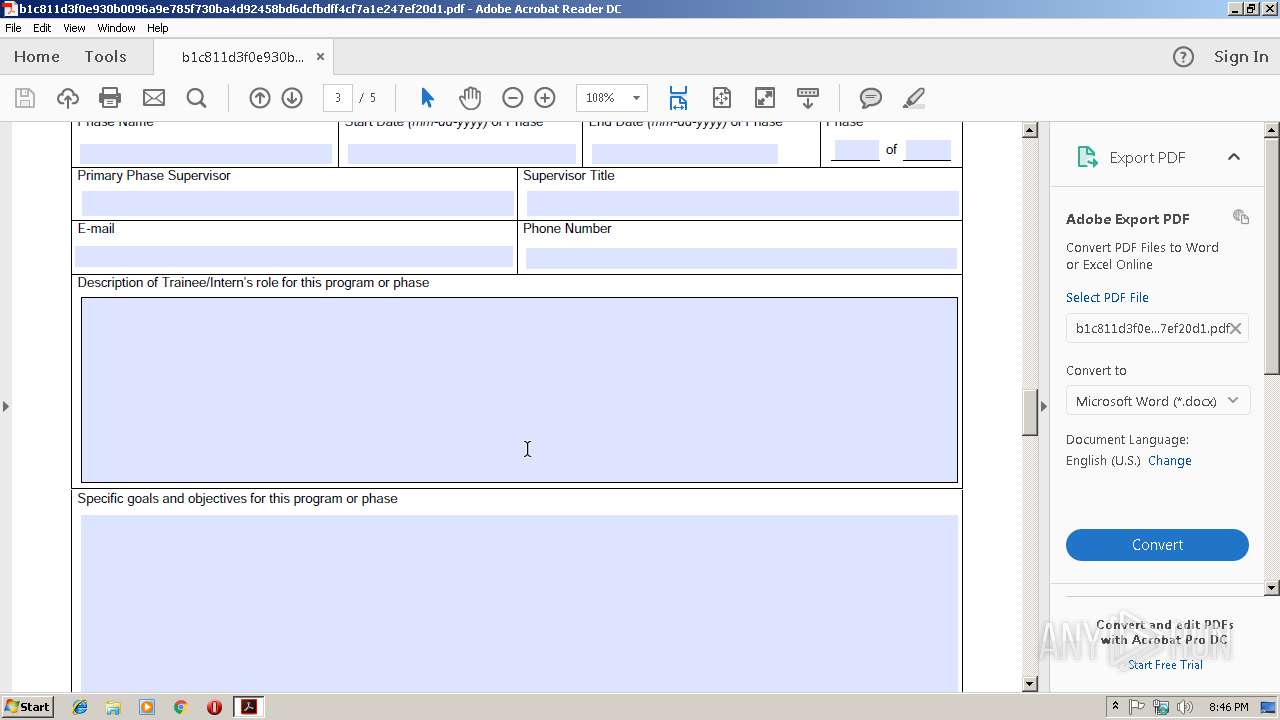The height and width of the screenshot is (720, 1280).
Task: Click the Adobe Acrobat taskbar button
Action: click(248, 707)
